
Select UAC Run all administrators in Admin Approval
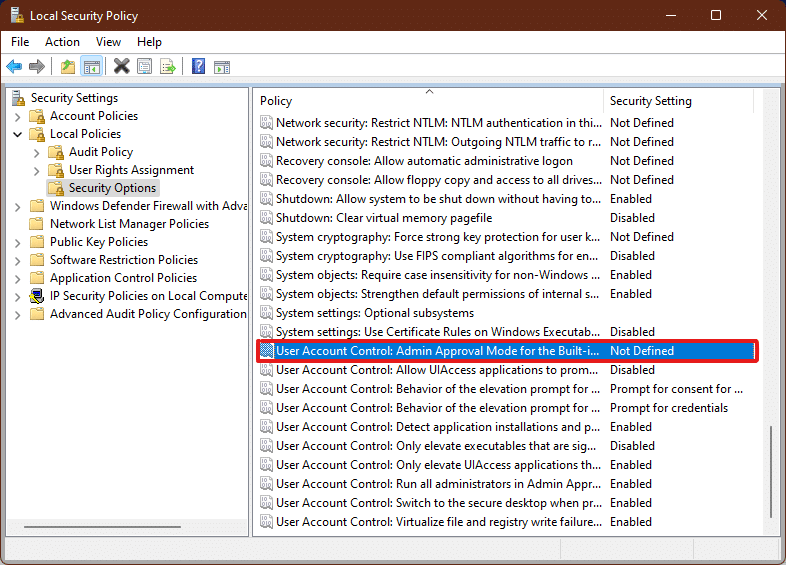507,484
